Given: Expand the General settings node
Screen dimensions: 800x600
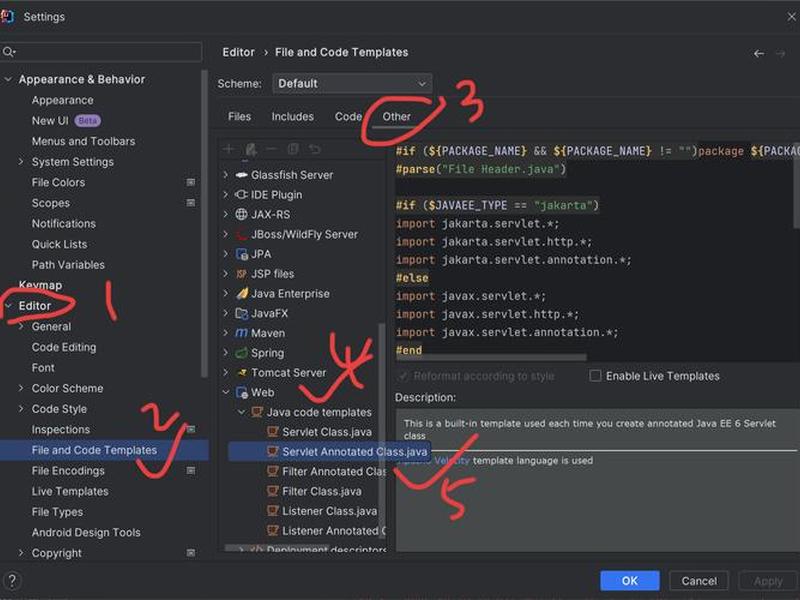Looking at the screenshot, I should [x=21, y=327].
